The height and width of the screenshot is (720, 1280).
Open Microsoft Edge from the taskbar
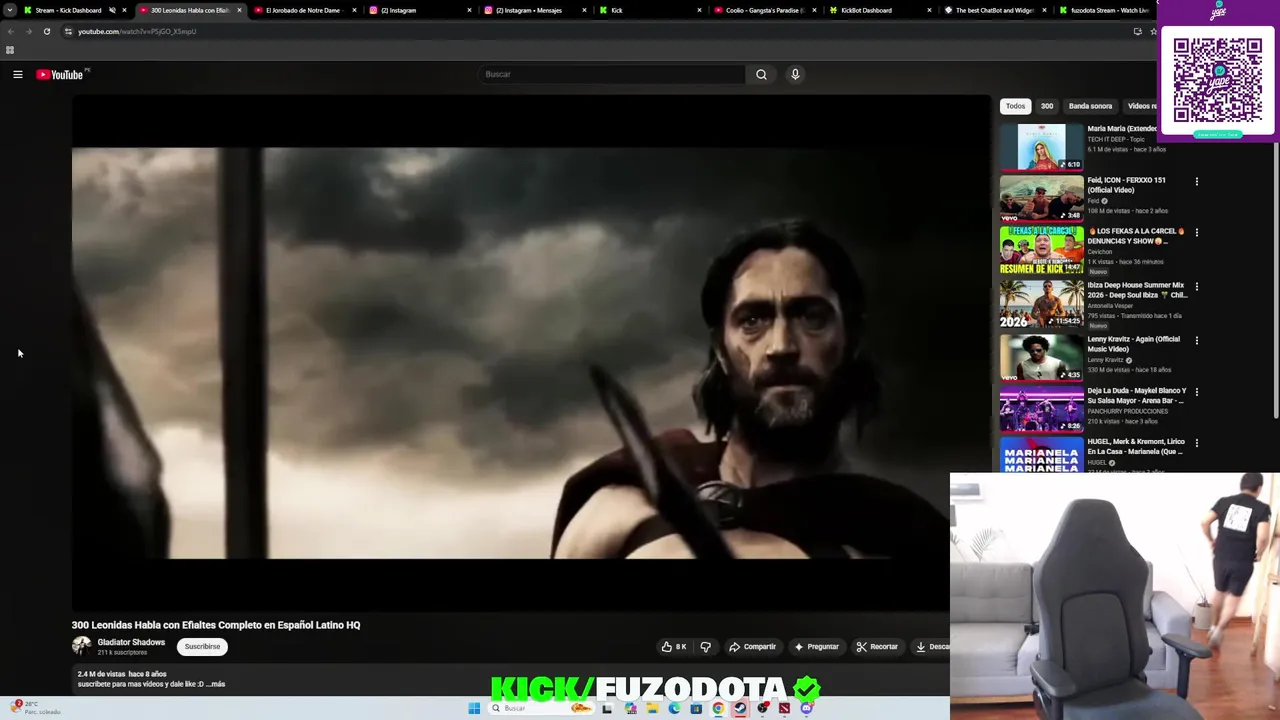tap(674, 708)
